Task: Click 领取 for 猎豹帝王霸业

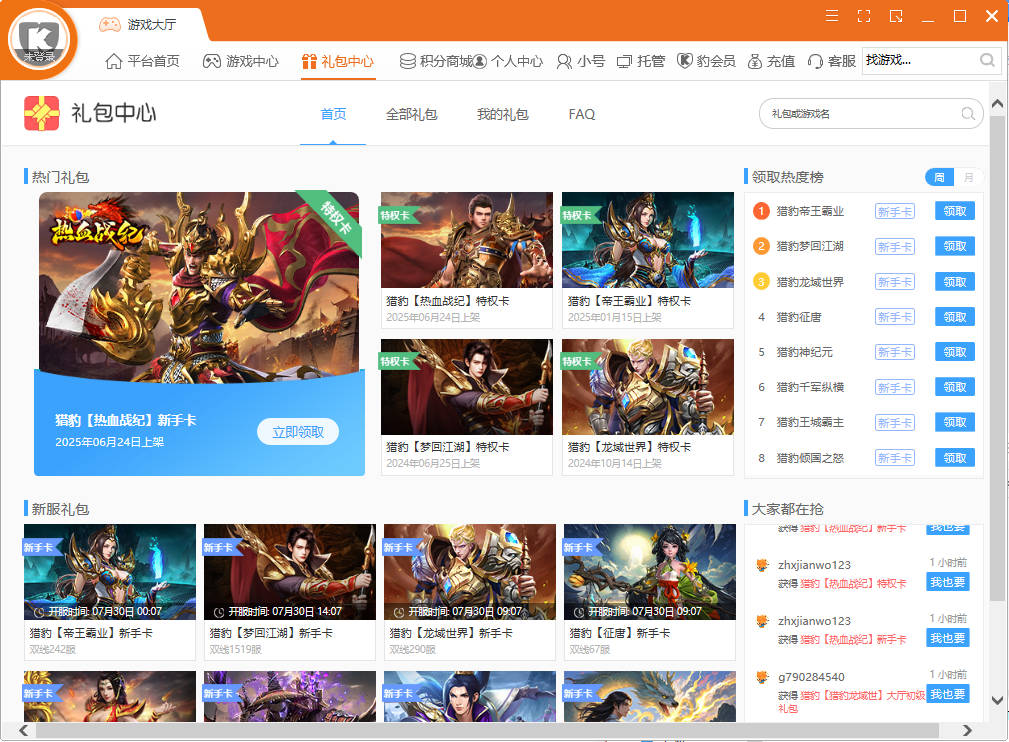Action: pyautogui.click(x=955, y=211)
